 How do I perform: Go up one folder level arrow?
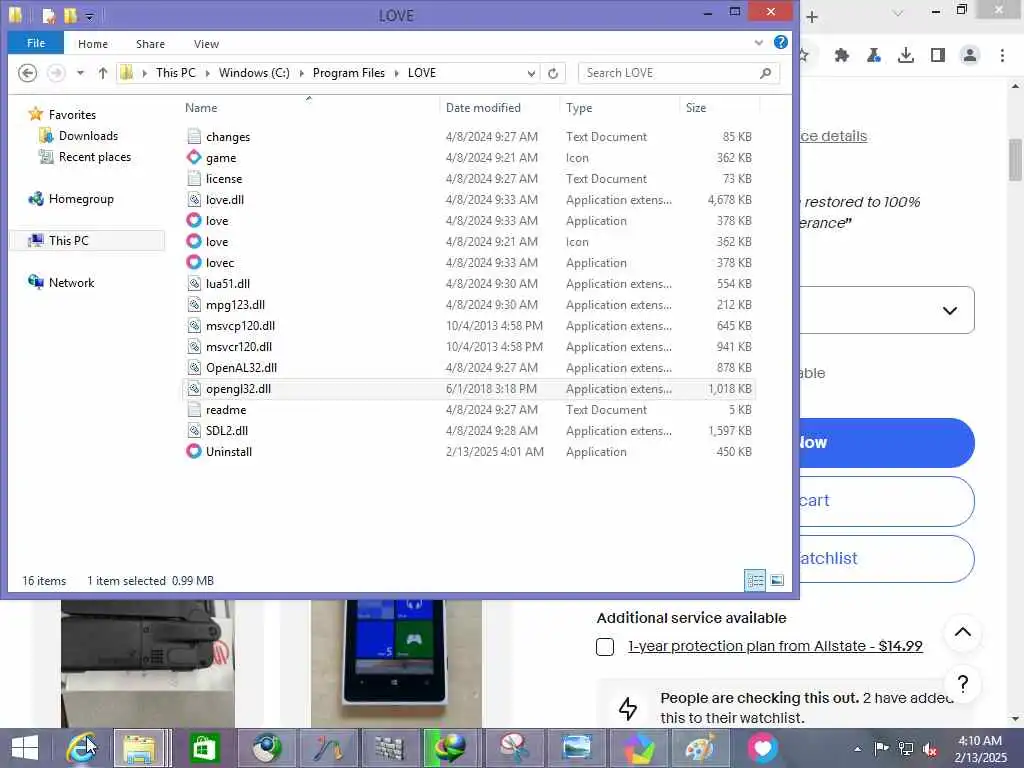pyautogui.click(x=103, y=73)
